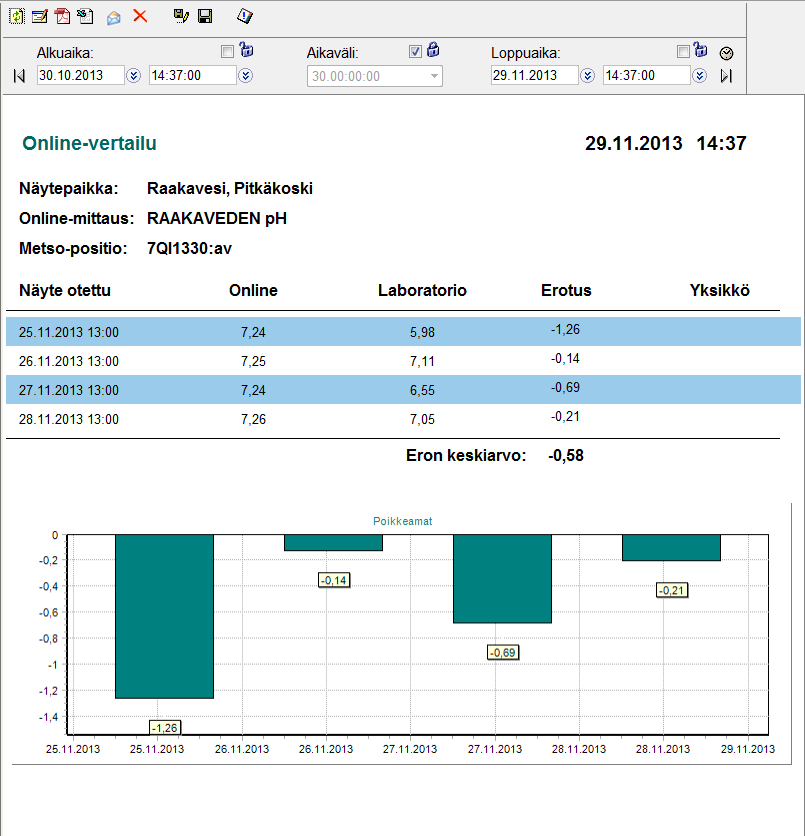Expand the Loppuaika time picker arrow
Image resolution: width=805 pixels, height=836 pixels.
(x=699, y=76)
